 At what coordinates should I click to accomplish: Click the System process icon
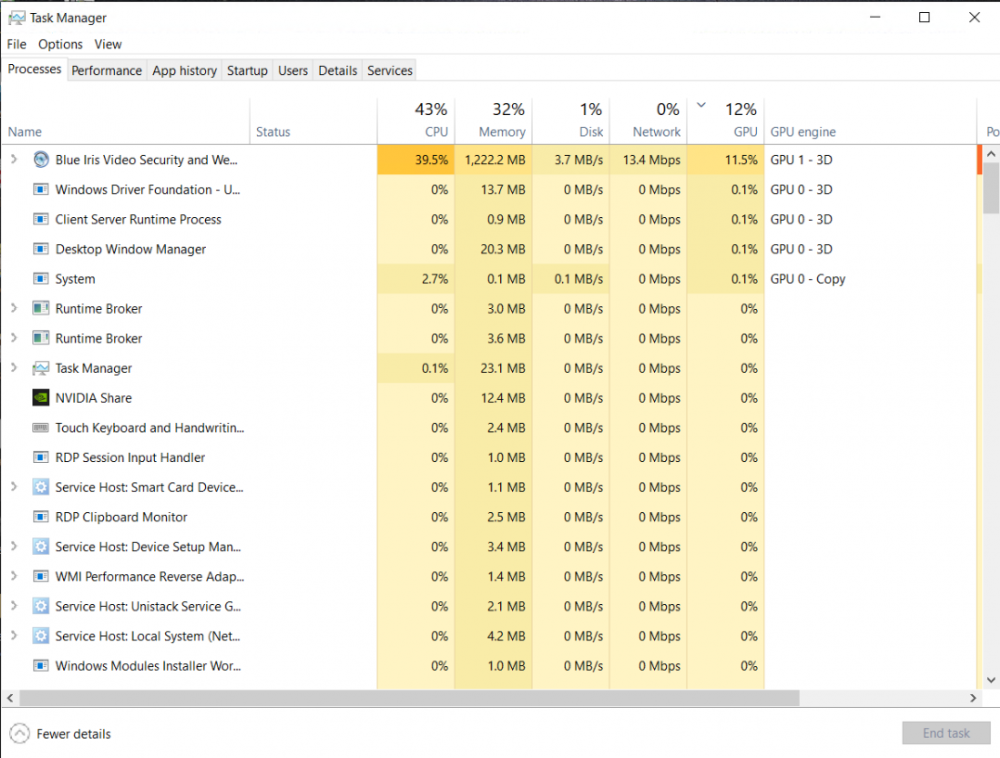pyautogui.click(x=41, y=279)
